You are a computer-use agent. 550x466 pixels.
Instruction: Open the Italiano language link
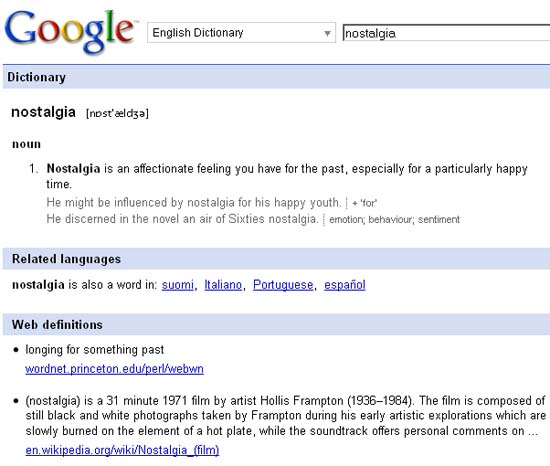tap(223, 285)
